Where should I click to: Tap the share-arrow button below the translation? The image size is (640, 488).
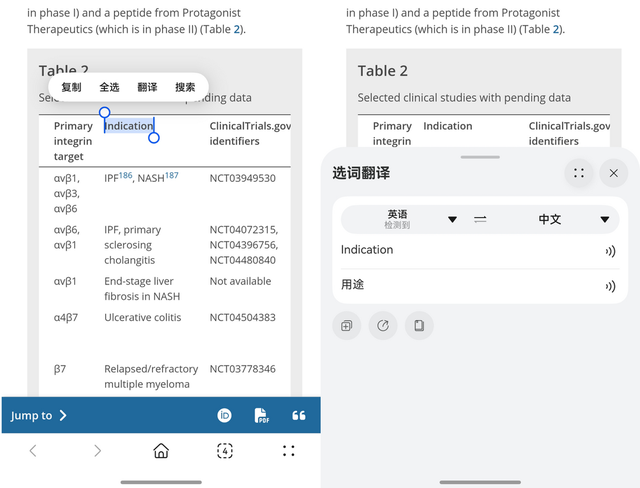(383, 325)
